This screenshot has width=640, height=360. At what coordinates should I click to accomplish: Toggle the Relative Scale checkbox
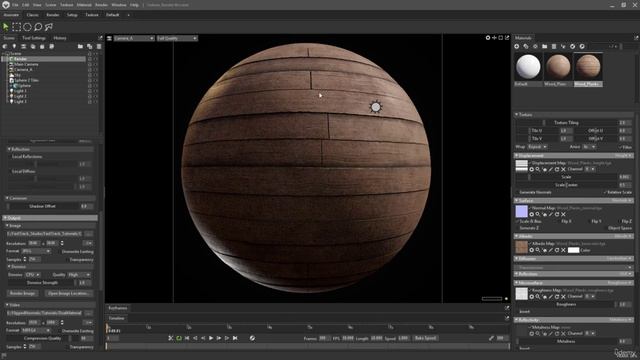(x=605, y=192)
